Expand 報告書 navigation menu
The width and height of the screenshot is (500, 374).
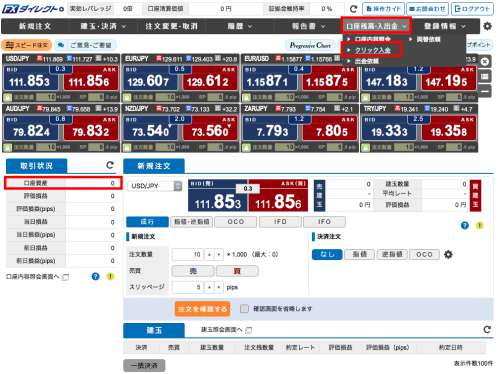point(308,26)
